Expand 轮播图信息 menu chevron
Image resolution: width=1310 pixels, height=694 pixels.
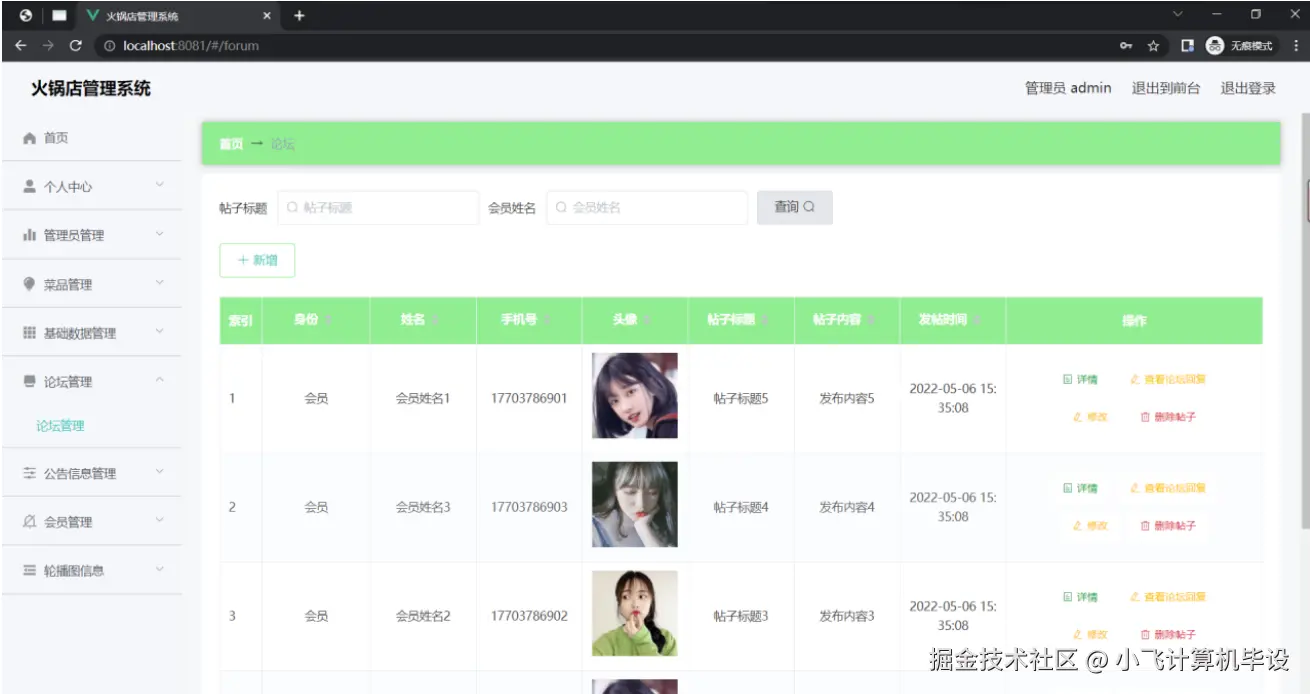[x=160, y=569]
